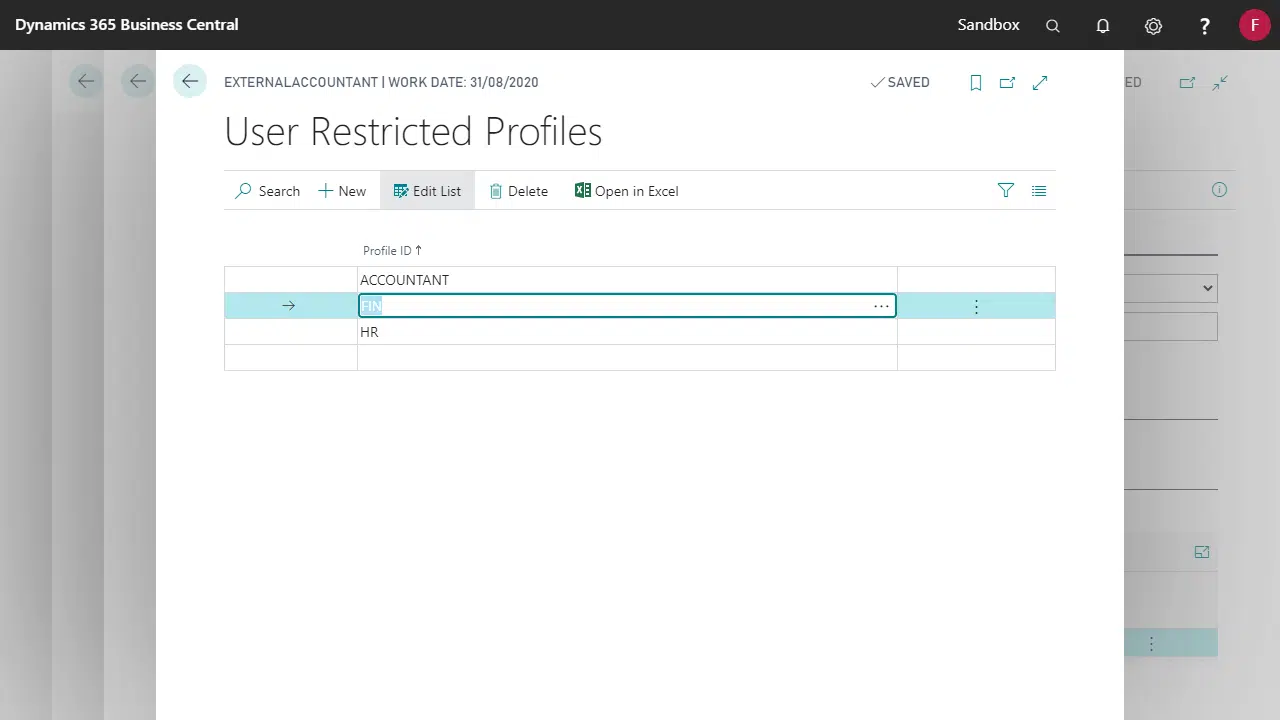Open the filter pane

pyautogui.click(x=1006, y=190)
